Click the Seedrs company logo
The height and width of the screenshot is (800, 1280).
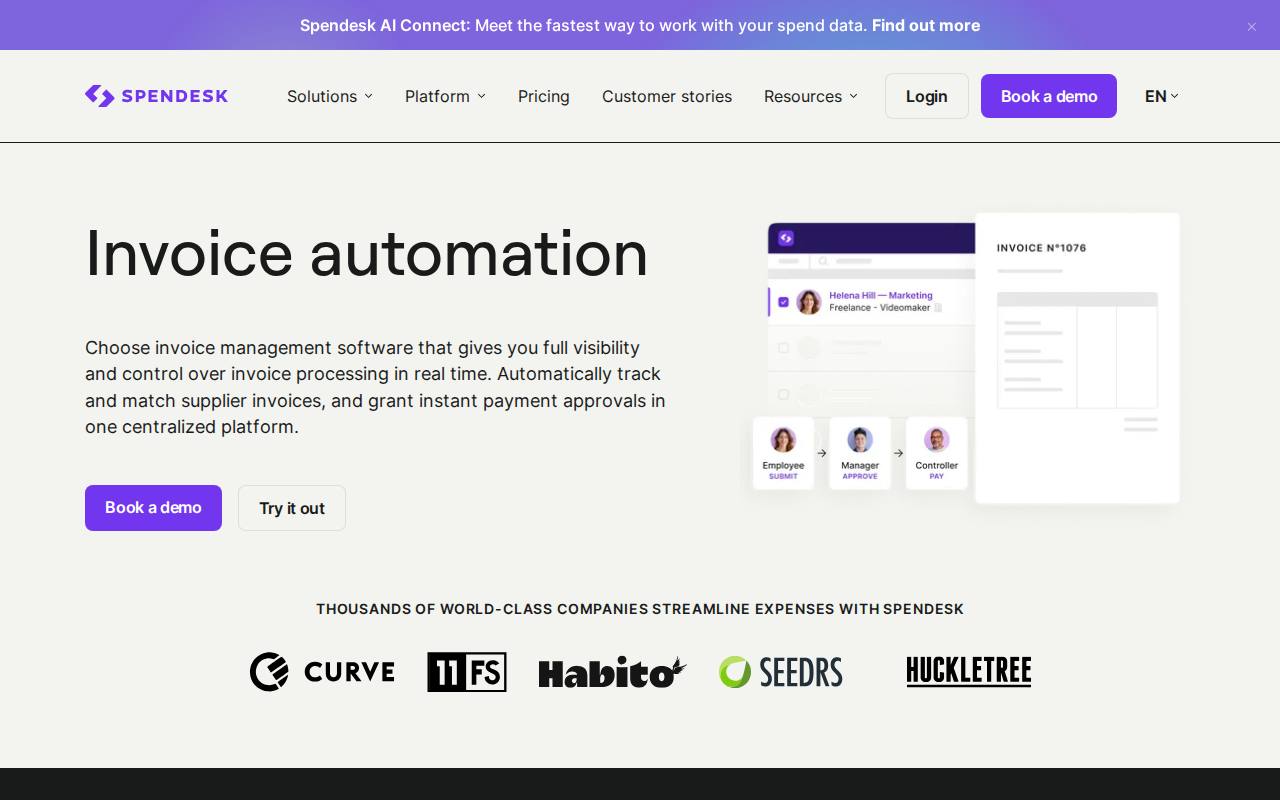click(781, 672)
